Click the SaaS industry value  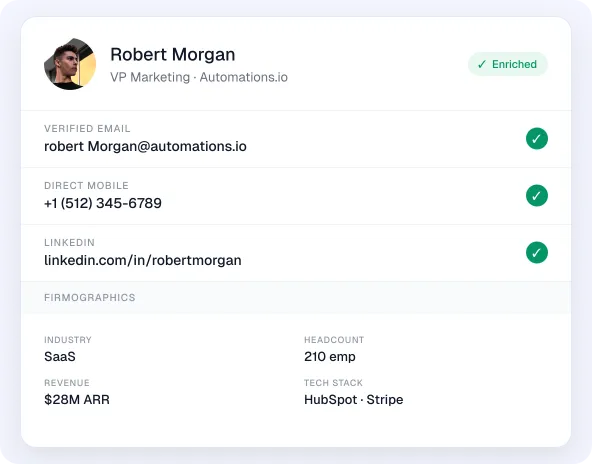60,356
